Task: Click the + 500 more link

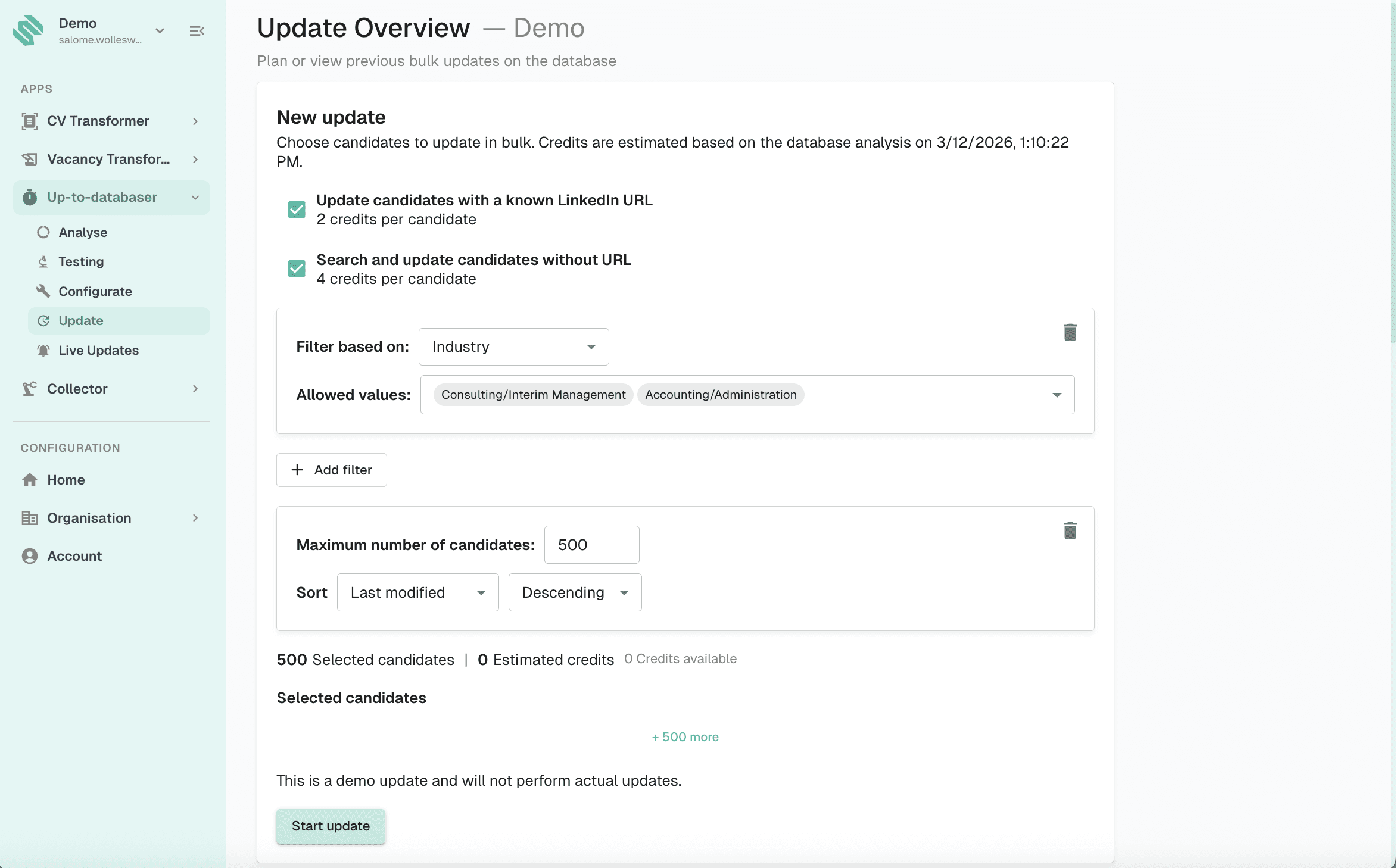Action: [x=685, y=737]
